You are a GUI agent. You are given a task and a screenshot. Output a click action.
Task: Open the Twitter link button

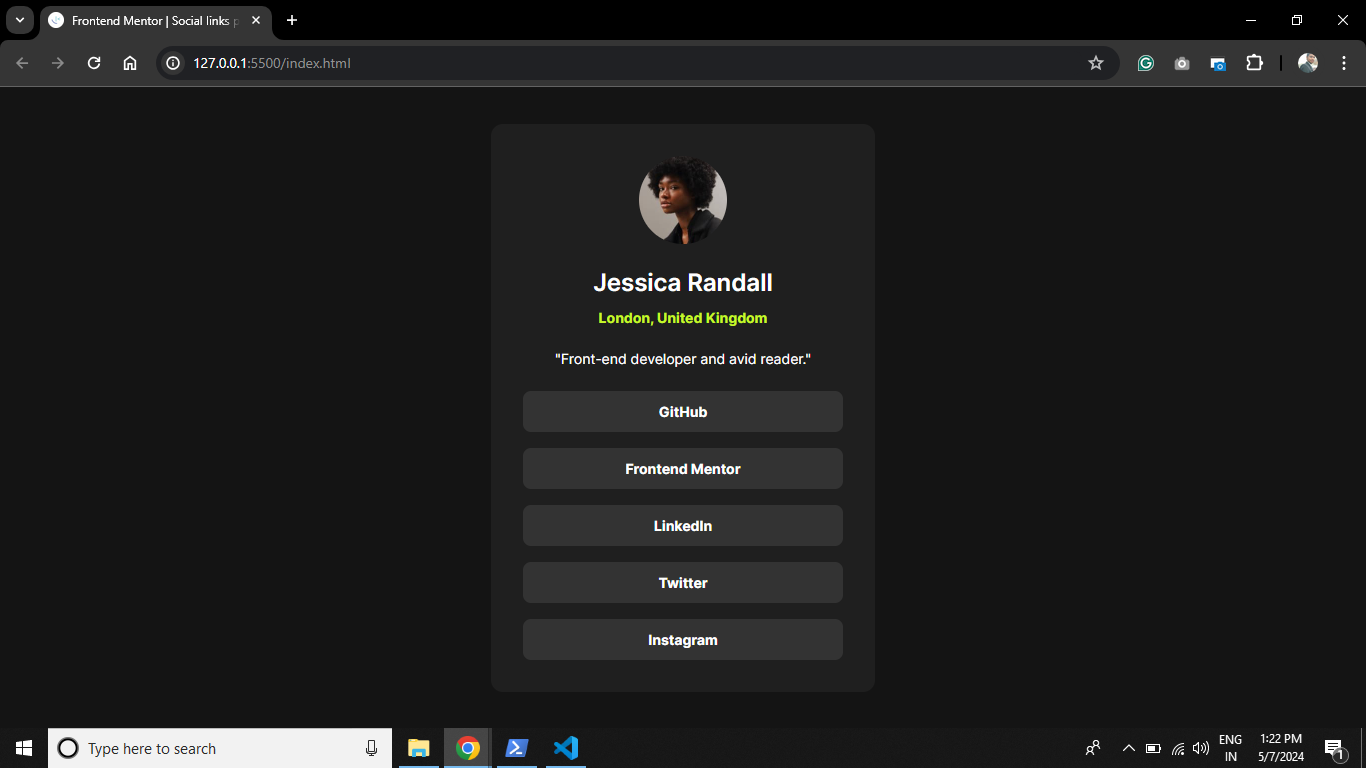(x=683, y=583)
